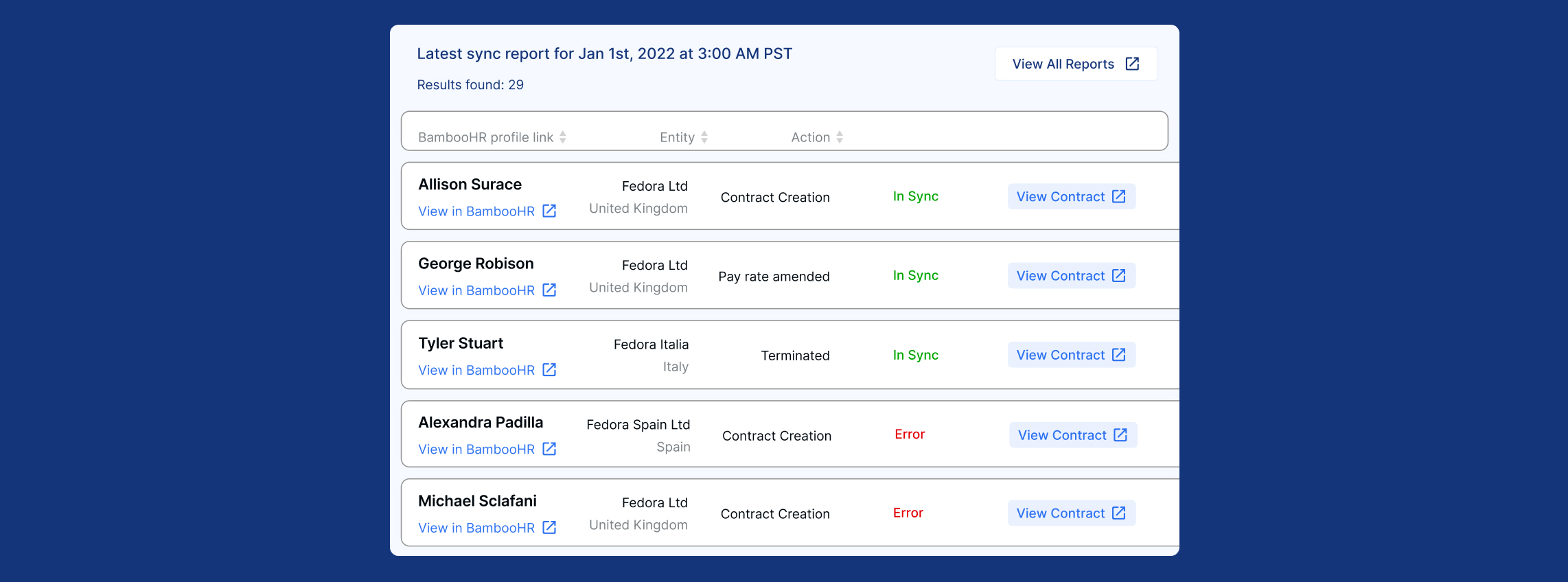Click external-link icon beside George Robison's BambooHR link
The image size is (1568, 582).
click(549, 290)
